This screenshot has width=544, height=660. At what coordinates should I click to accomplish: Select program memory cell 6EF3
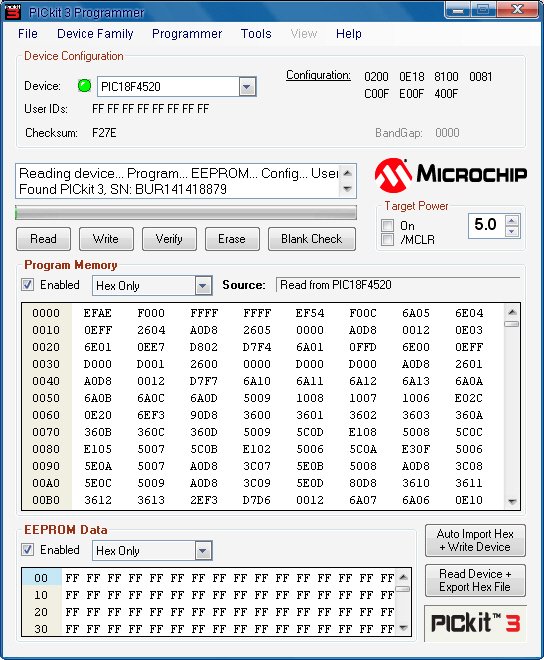(151, 415)
